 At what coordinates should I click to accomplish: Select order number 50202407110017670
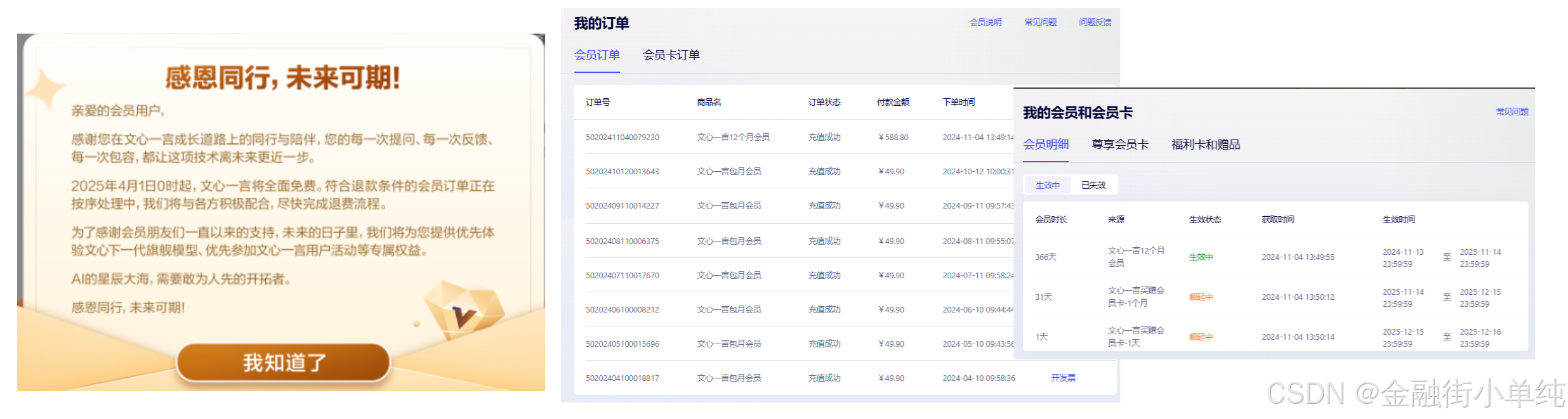(x=623, y=275)
